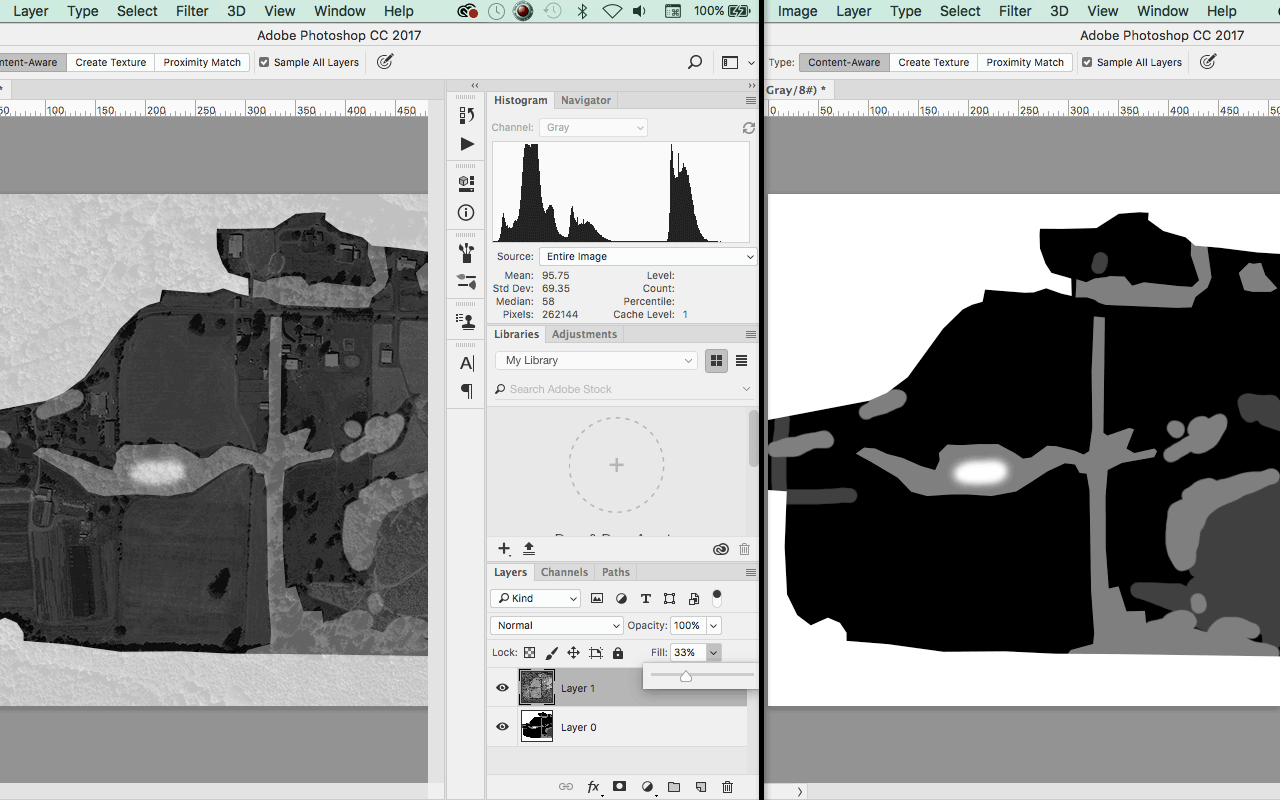This screenshot has width=1280, height=800.
Task: Refresh the histogram with the reload icon
Action: 748,128
